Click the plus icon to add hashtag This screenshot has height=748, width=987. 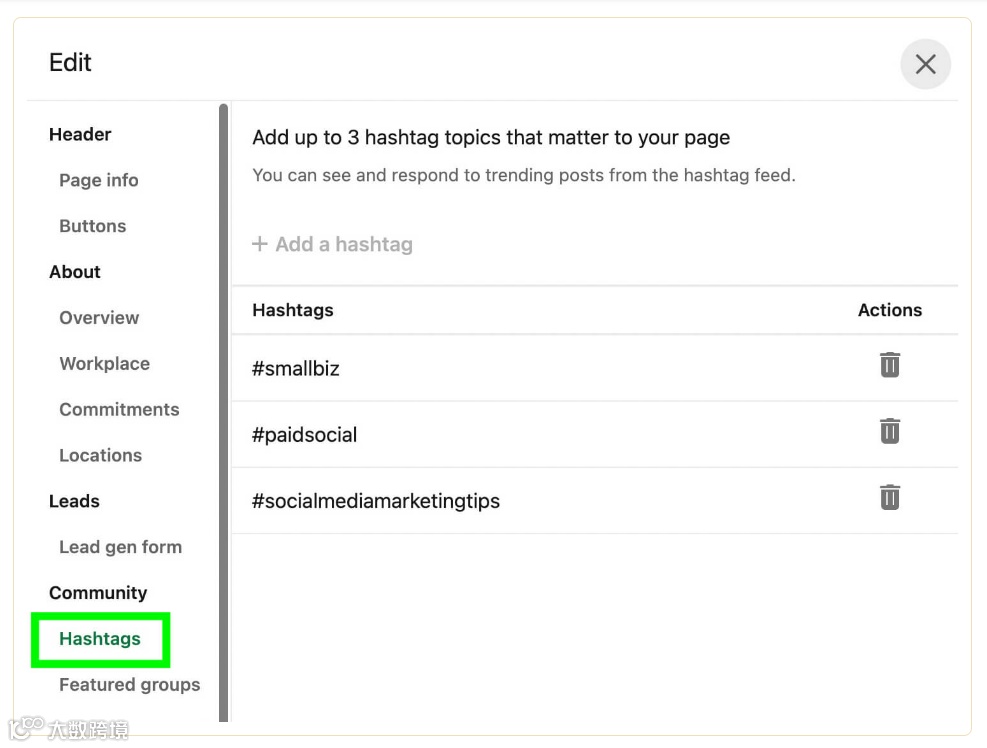click(260, 244)
